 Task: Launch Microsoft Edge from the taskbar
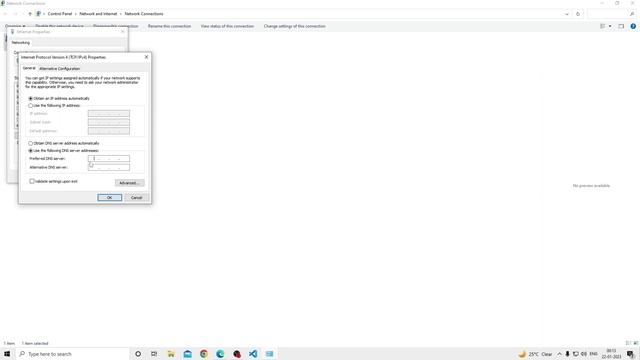click(220, 354)
